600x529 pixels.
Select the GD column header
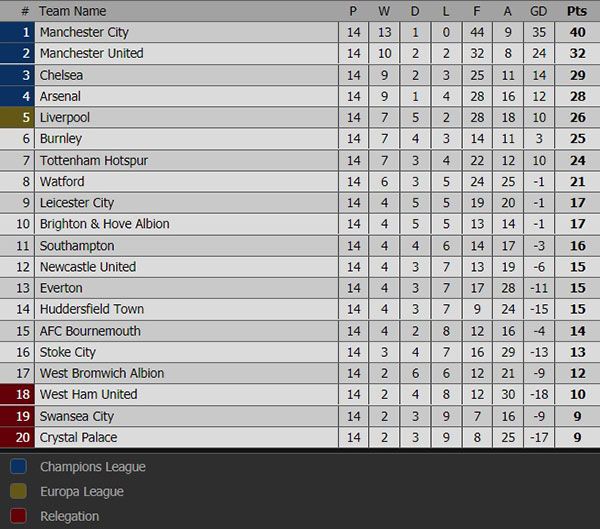pos(538,11)
